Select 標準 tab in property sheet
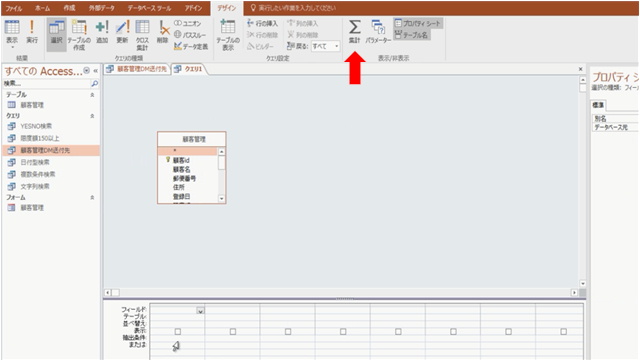This screenshot has height=360, width=640. pos(598,105)
